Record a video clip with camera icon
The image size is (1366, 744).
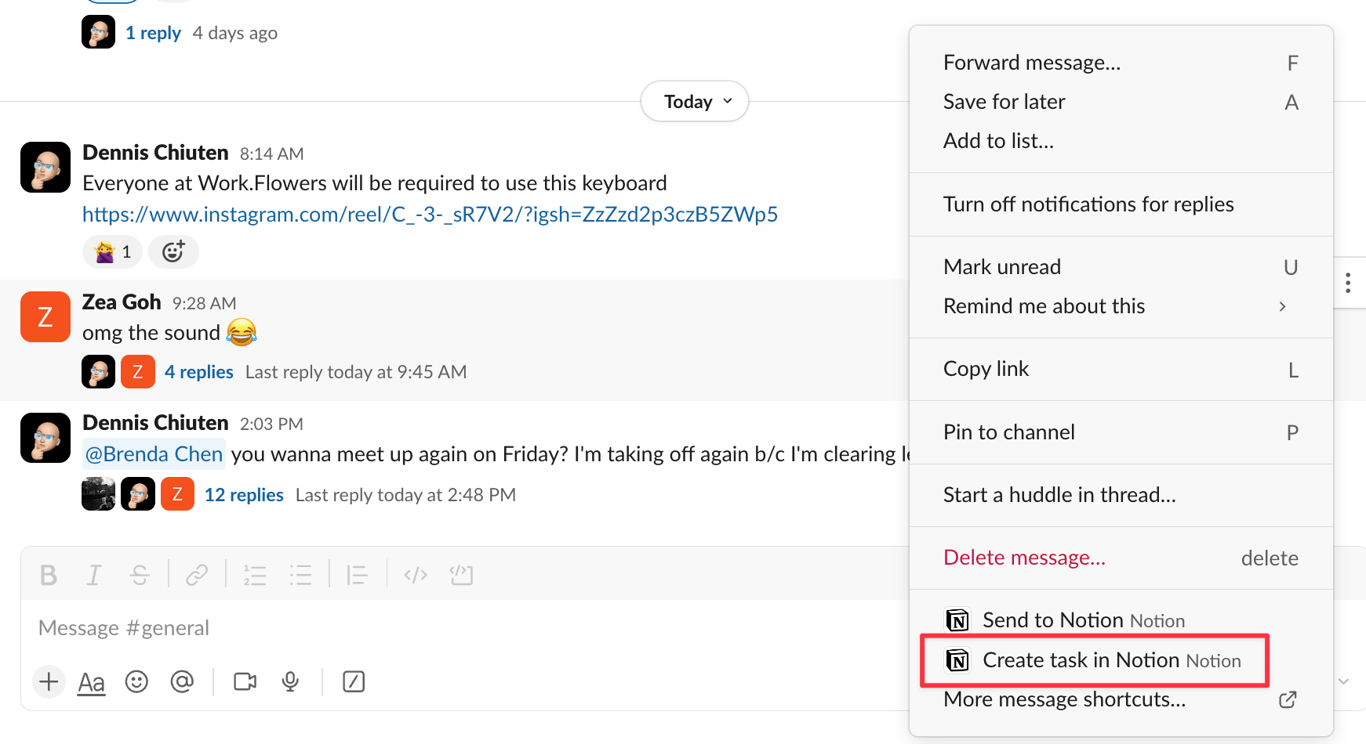(245, 682)
